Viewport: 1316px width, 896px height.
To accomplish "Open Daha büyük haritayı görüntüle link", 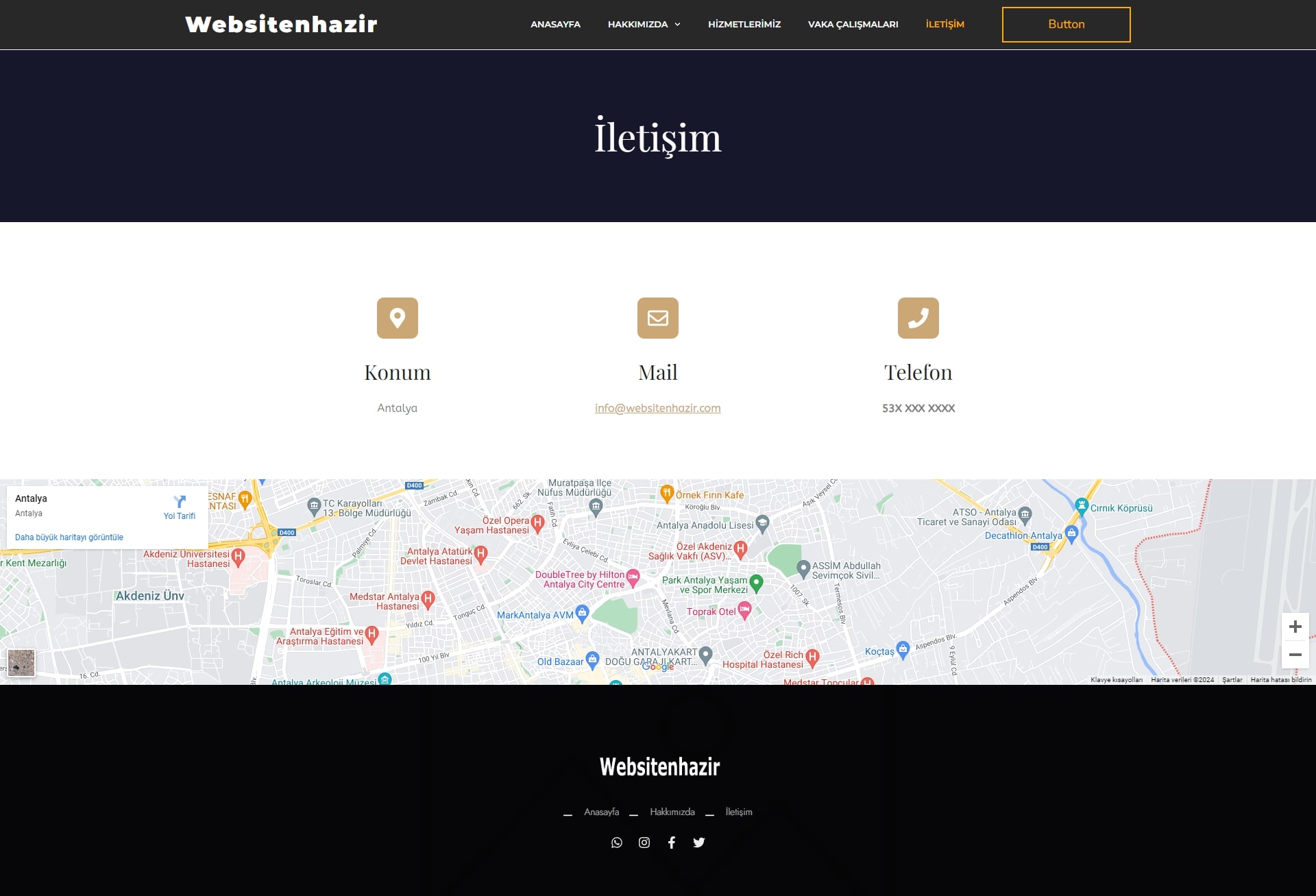I will coord(69,537).
